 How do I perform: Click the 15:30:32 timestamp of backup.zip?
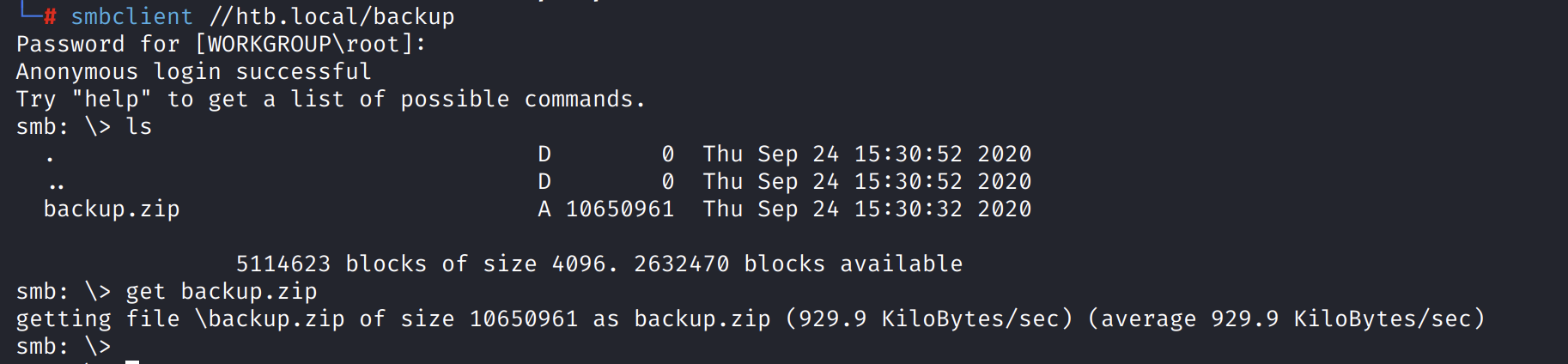[x=908, y=209]
